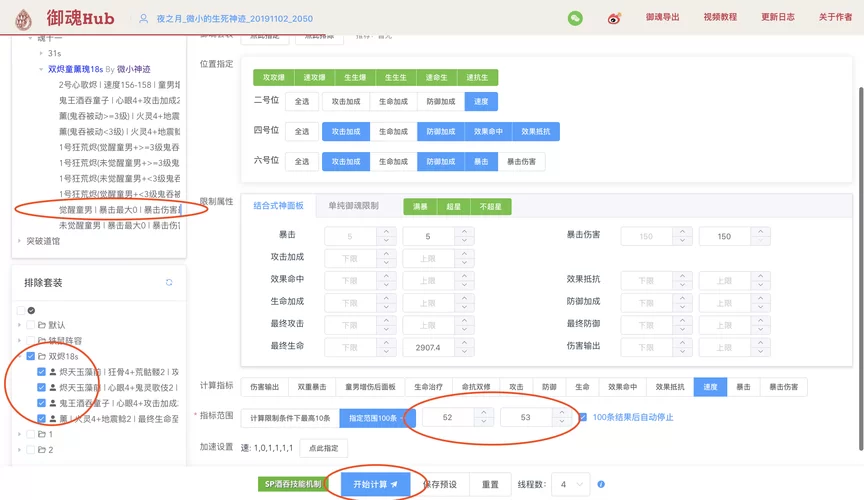The width and height of the screenshot is (864, 500).
Task: Open 御魂导出 in top menu
Action: [x=662, y=17]
